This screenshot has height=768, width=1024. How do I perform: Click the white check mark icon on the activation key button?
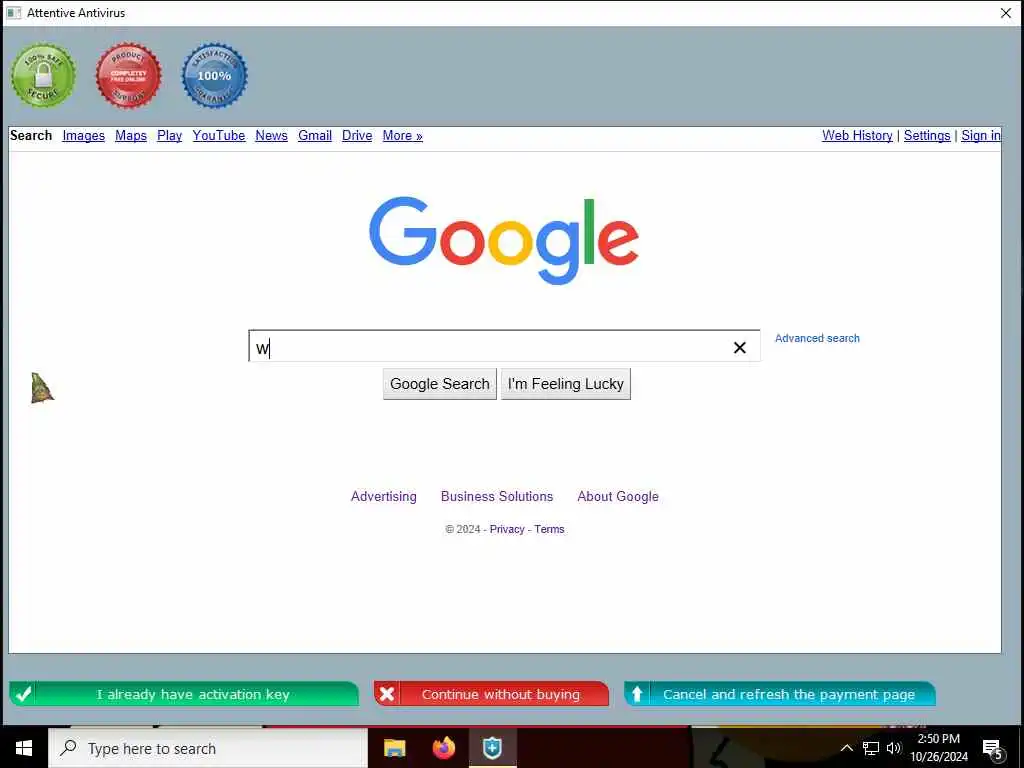coord(24,694)
